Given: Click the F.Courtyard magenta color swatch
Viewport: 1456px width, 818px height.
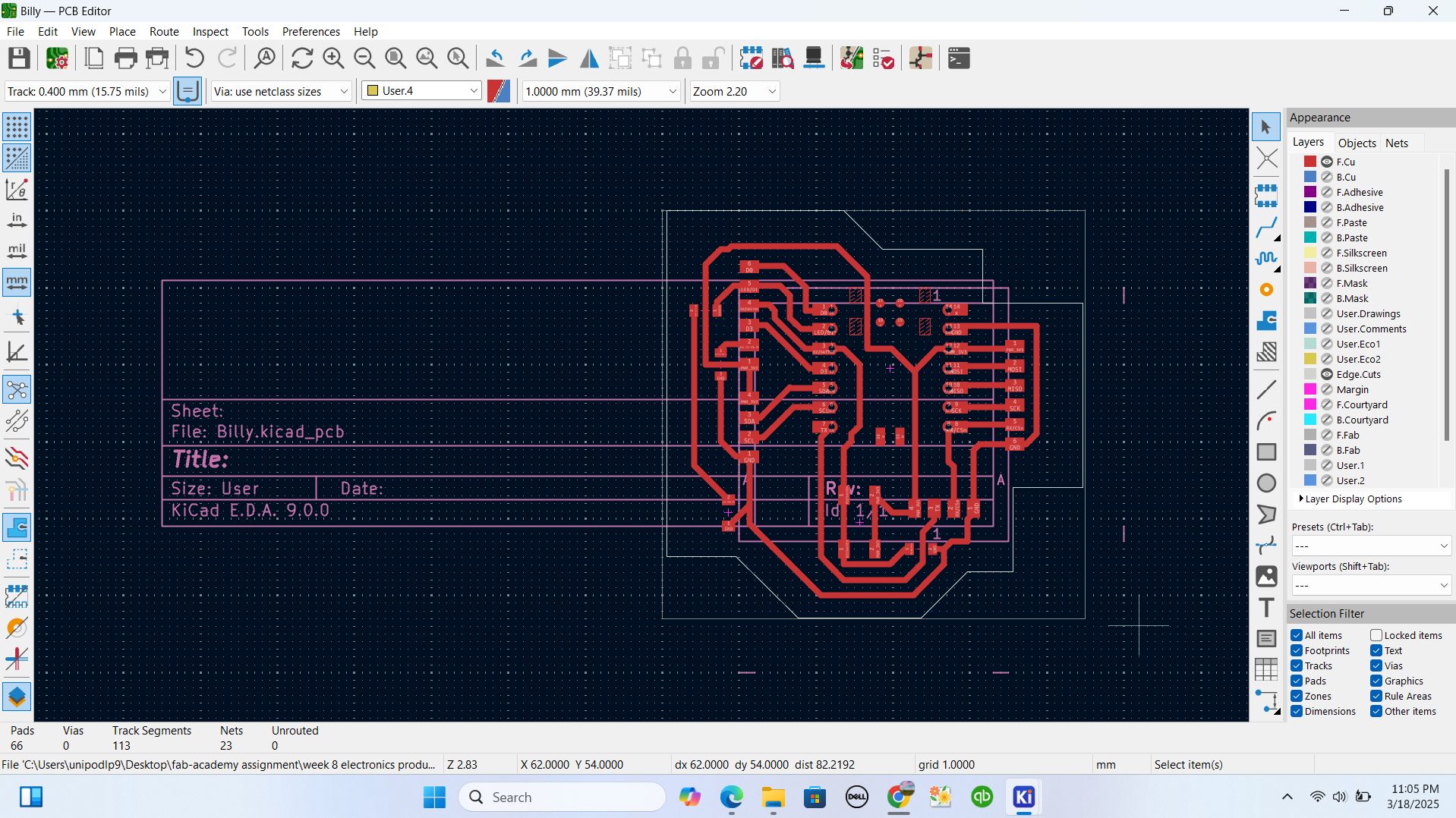Looking at the screenshot, I should pyautogui.click(x=1310, y=404).
